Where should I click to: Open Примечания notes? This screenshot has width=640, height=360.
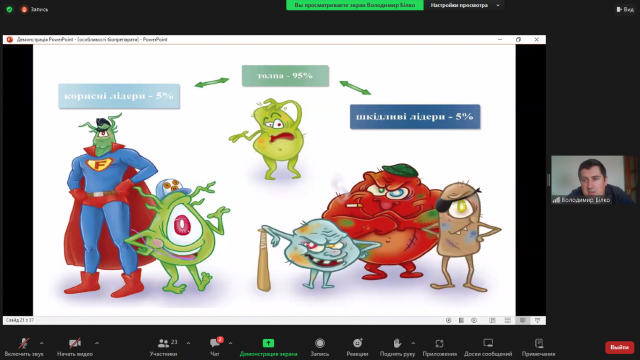(538, 347)
